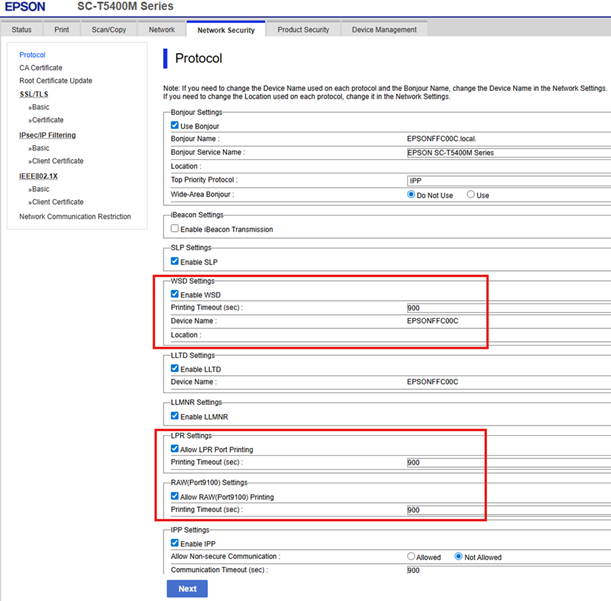Enable iBeacon Transmission checkbox
Viewport: 611px width, 601px height.
click(175, 228)
